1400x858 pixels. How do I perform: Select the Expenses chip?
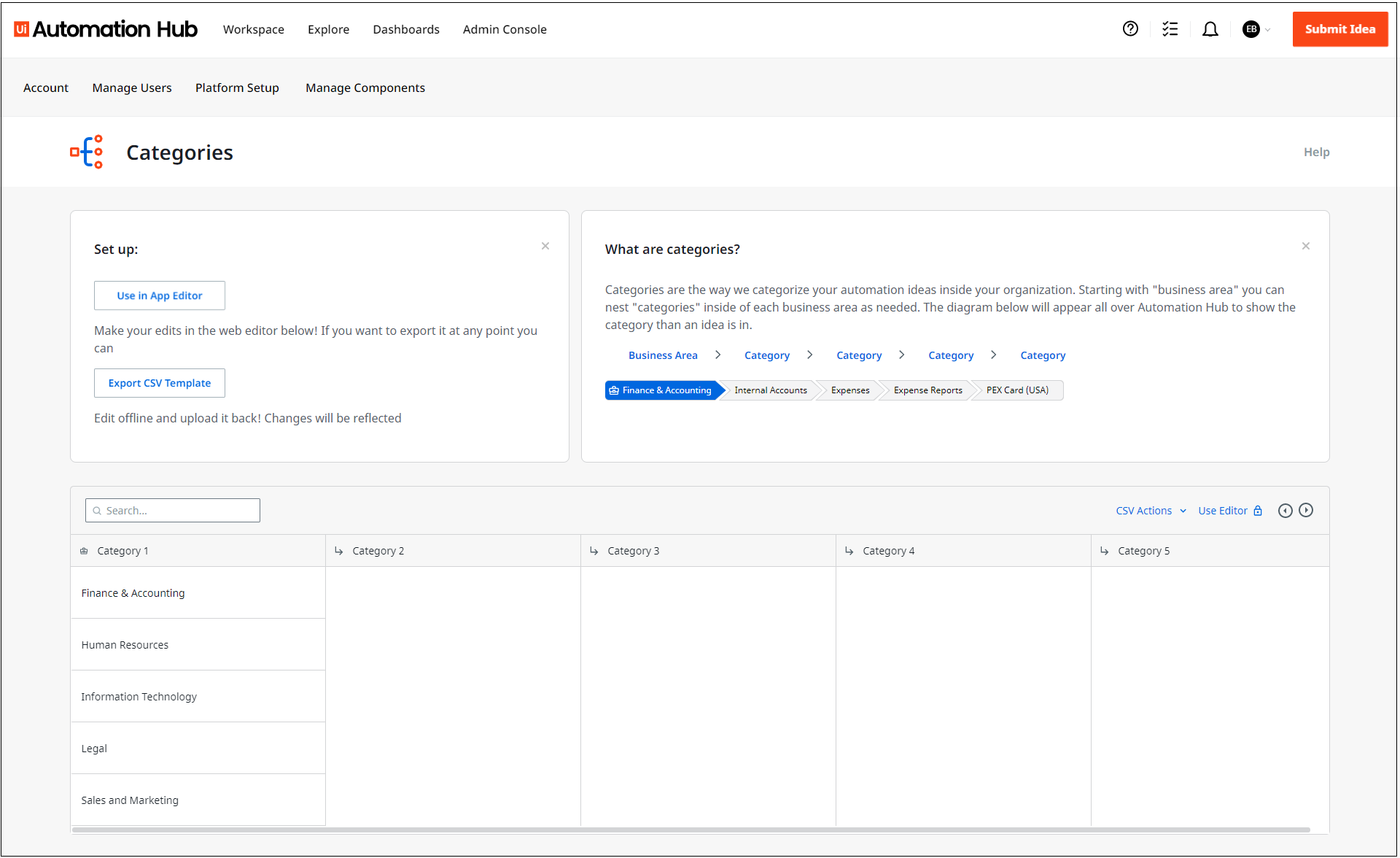click(x=850, y=390)
